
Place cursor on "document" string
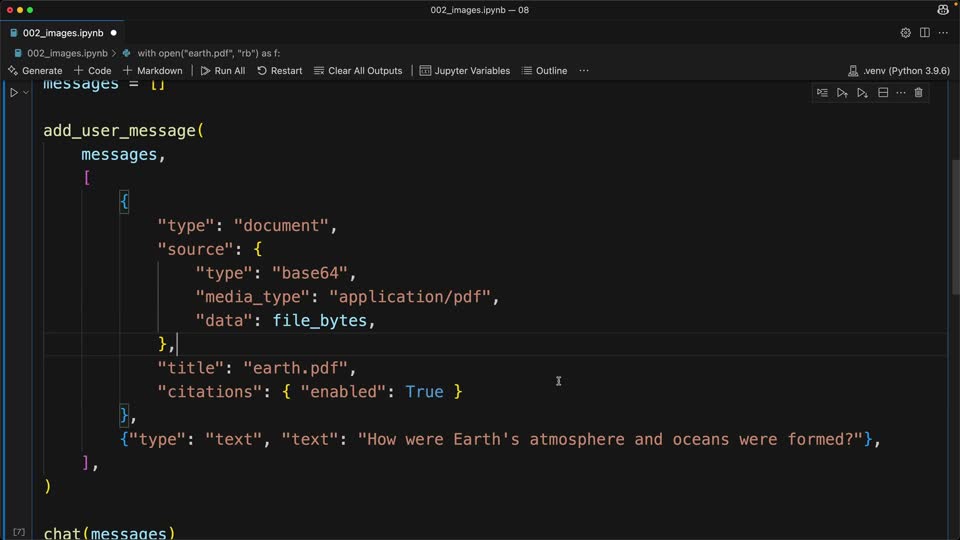pyautogui.click(x=281, y=226)
